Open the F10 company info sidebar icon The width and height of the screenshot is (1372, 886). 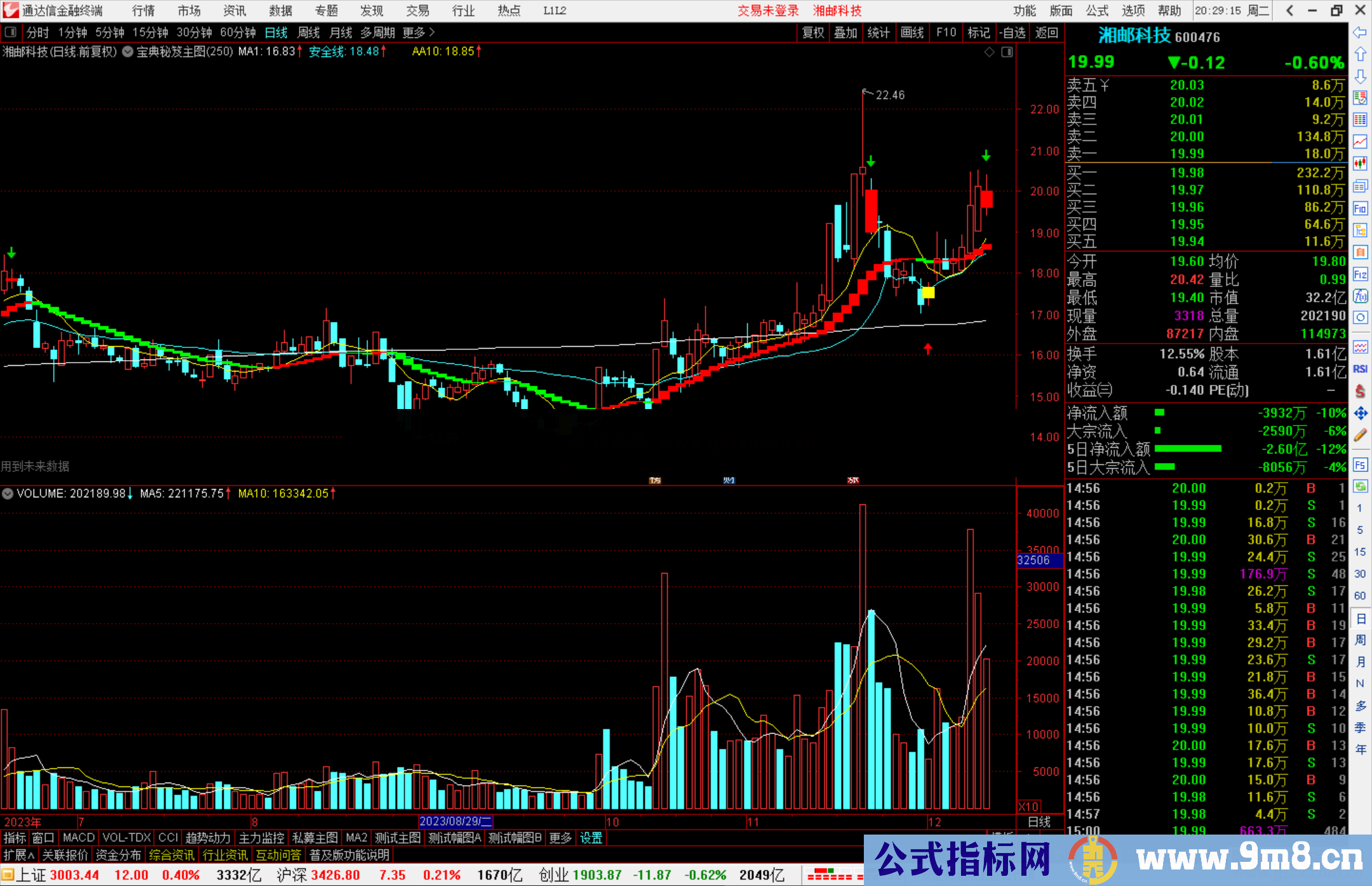[x=1360, y=208]
